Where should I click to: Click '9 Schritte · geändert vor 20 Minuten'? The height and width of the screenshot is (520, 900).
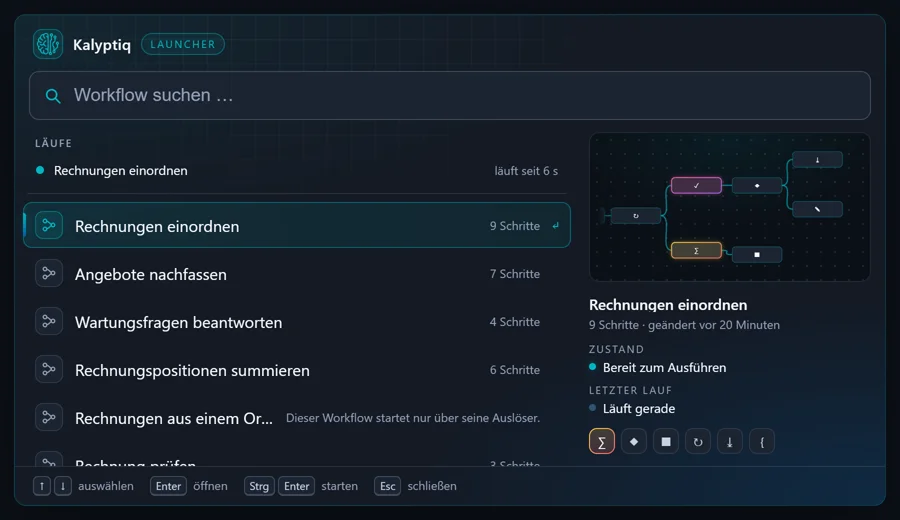pos(684,325)
